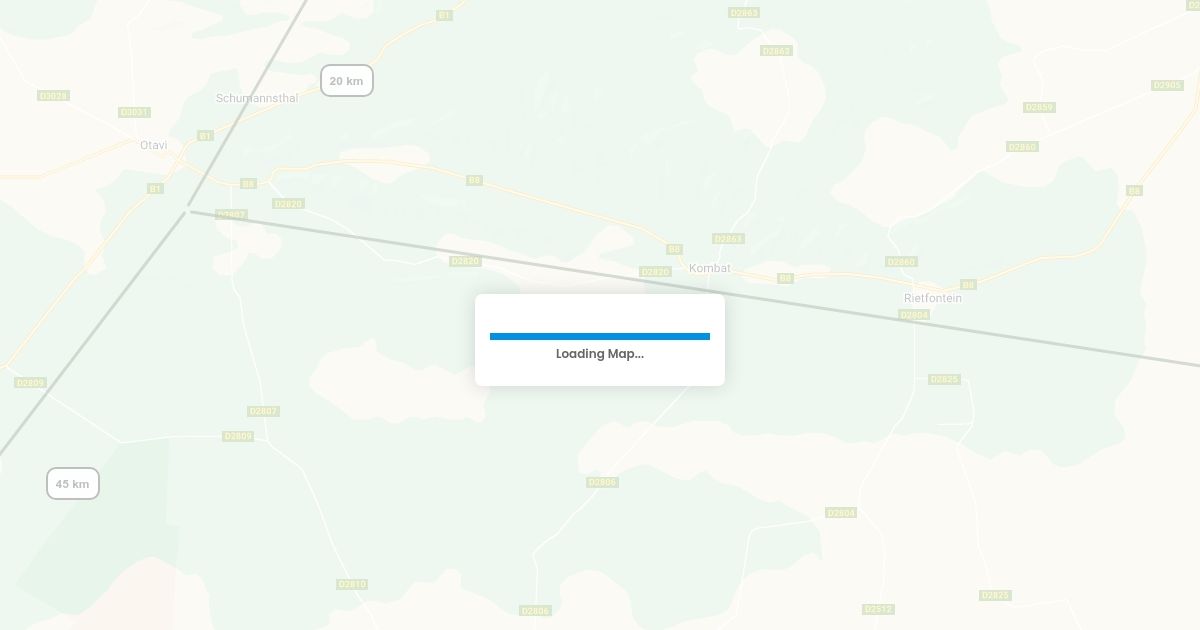The height and width of the screenshot is (630, 1200).
Task: Click the D2863 shield directly above Kombat
Action: pyautogui.click(x=728, y=239)
